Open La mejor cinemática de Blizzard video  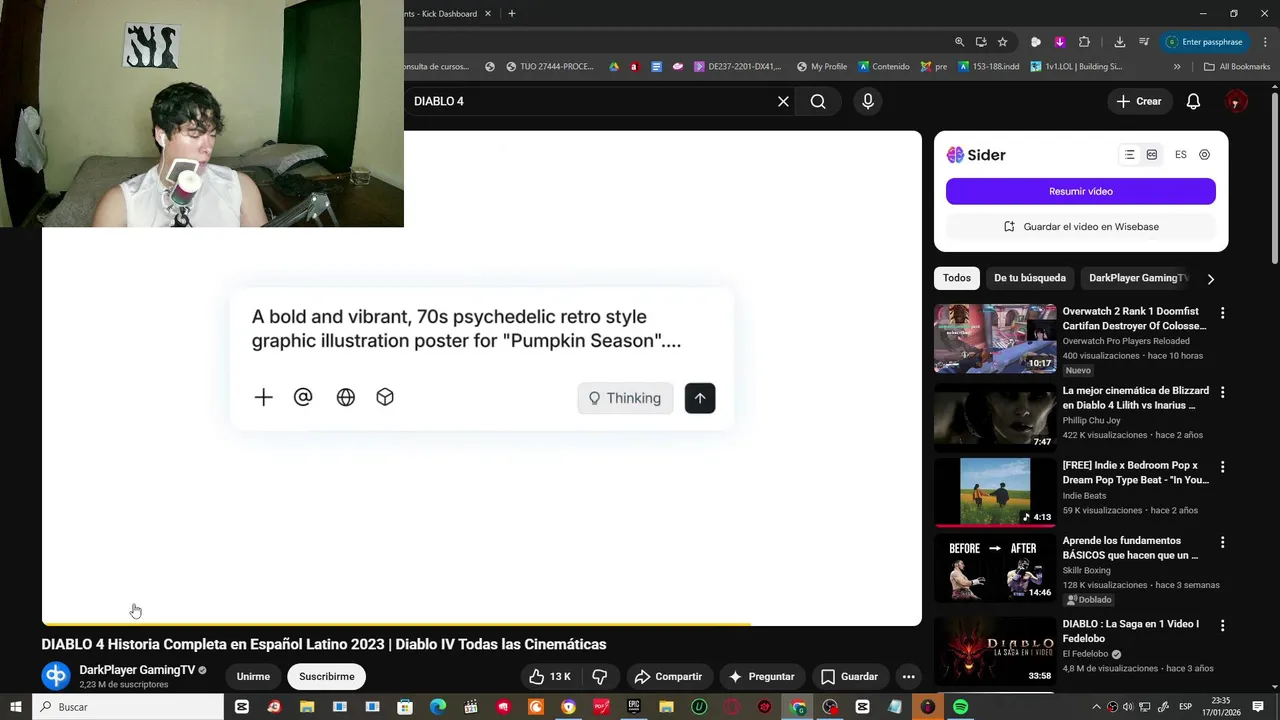1135,398
